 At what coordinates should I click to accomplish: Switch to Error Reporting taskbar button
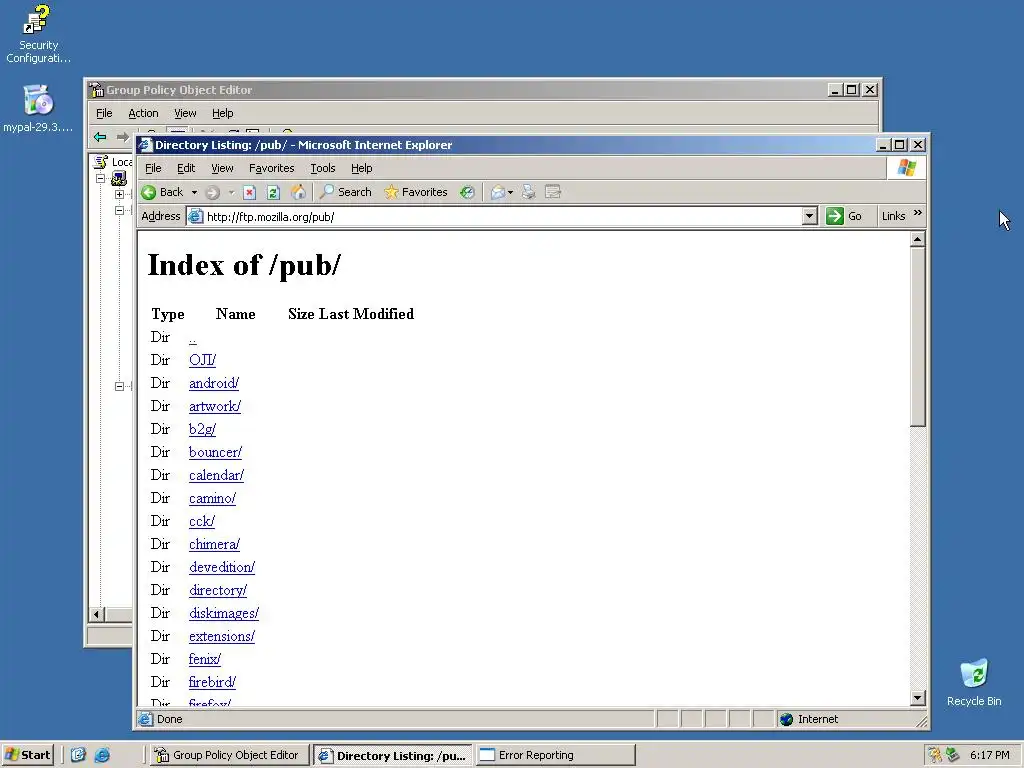click(555, 755)
